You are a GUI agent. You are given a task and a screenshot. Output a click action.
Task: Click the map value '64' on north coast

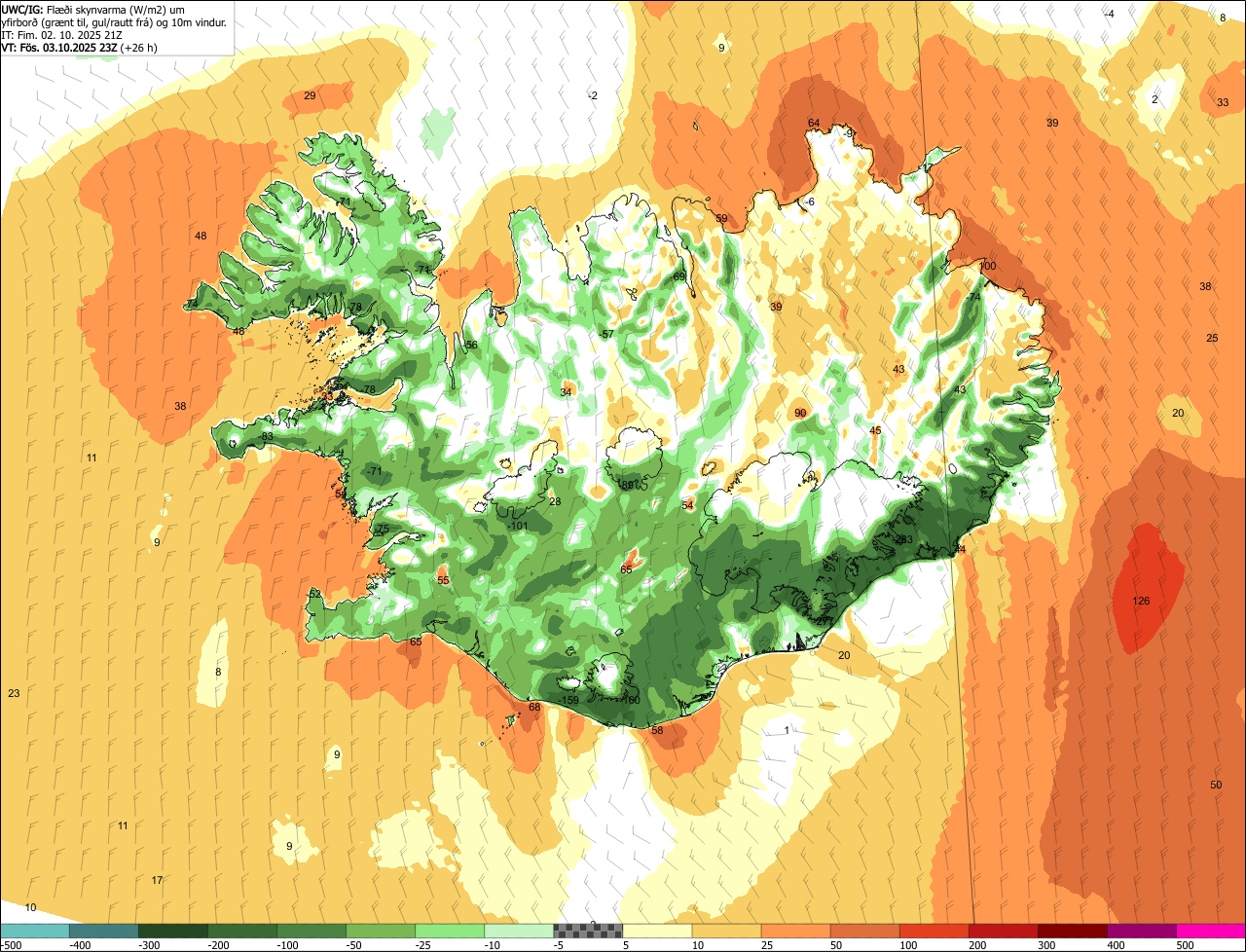point(814,123)
